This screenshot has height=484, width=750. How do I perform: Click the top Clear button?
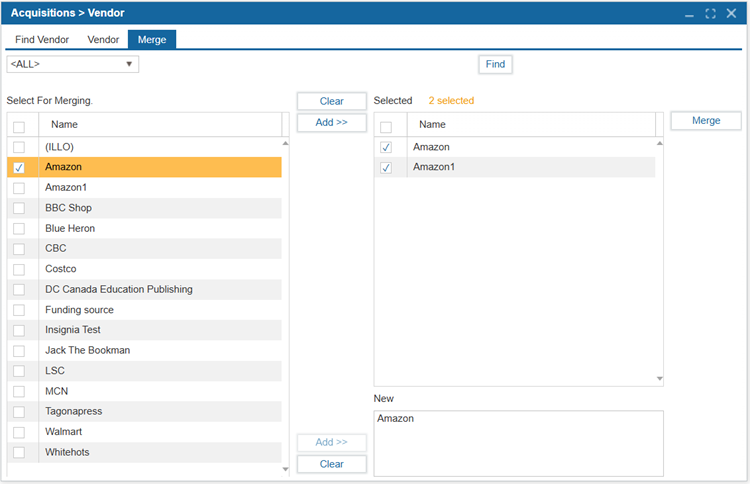(x=331, y=101)
